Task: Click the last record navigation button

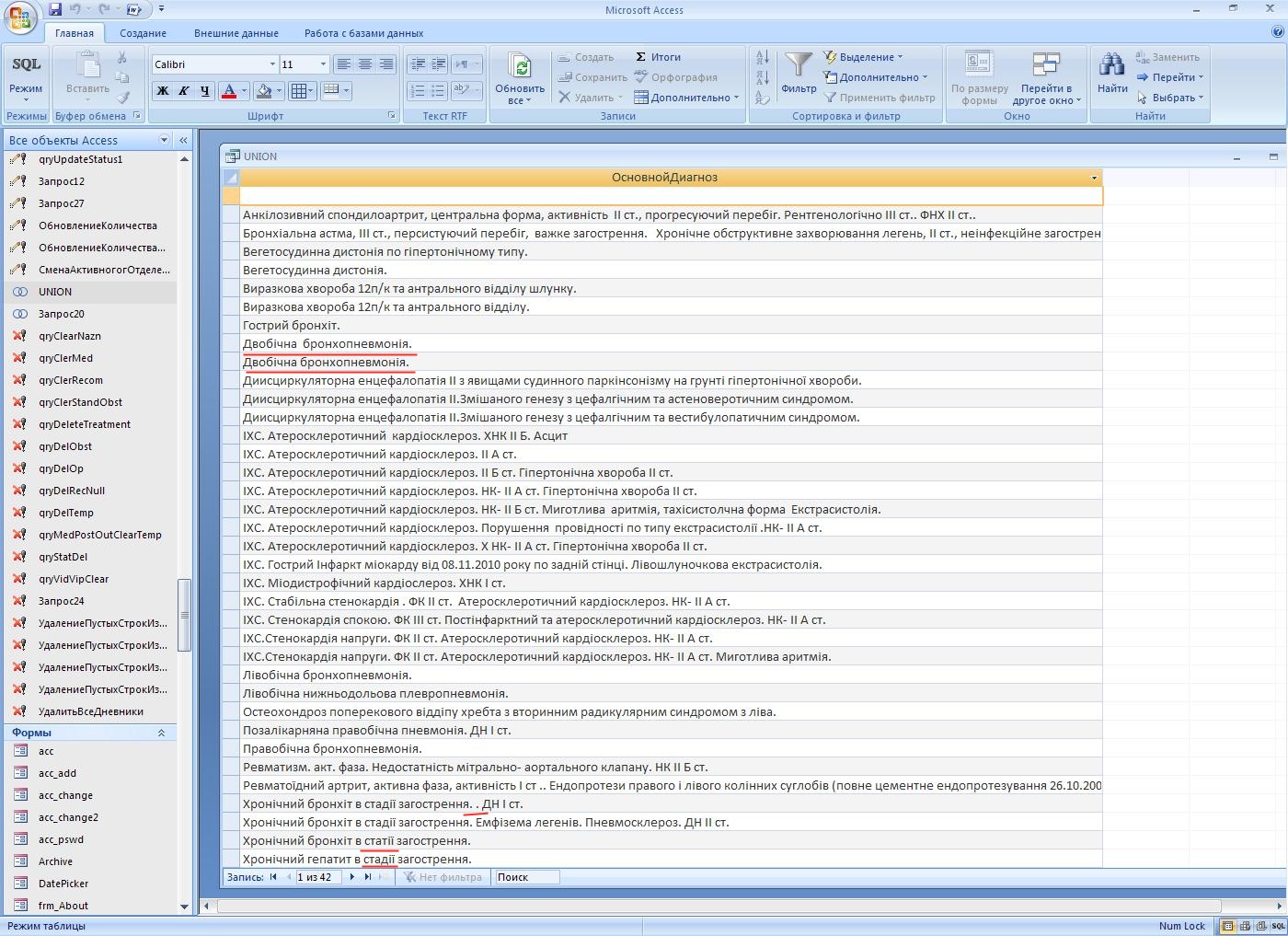Action: [368, 877]
